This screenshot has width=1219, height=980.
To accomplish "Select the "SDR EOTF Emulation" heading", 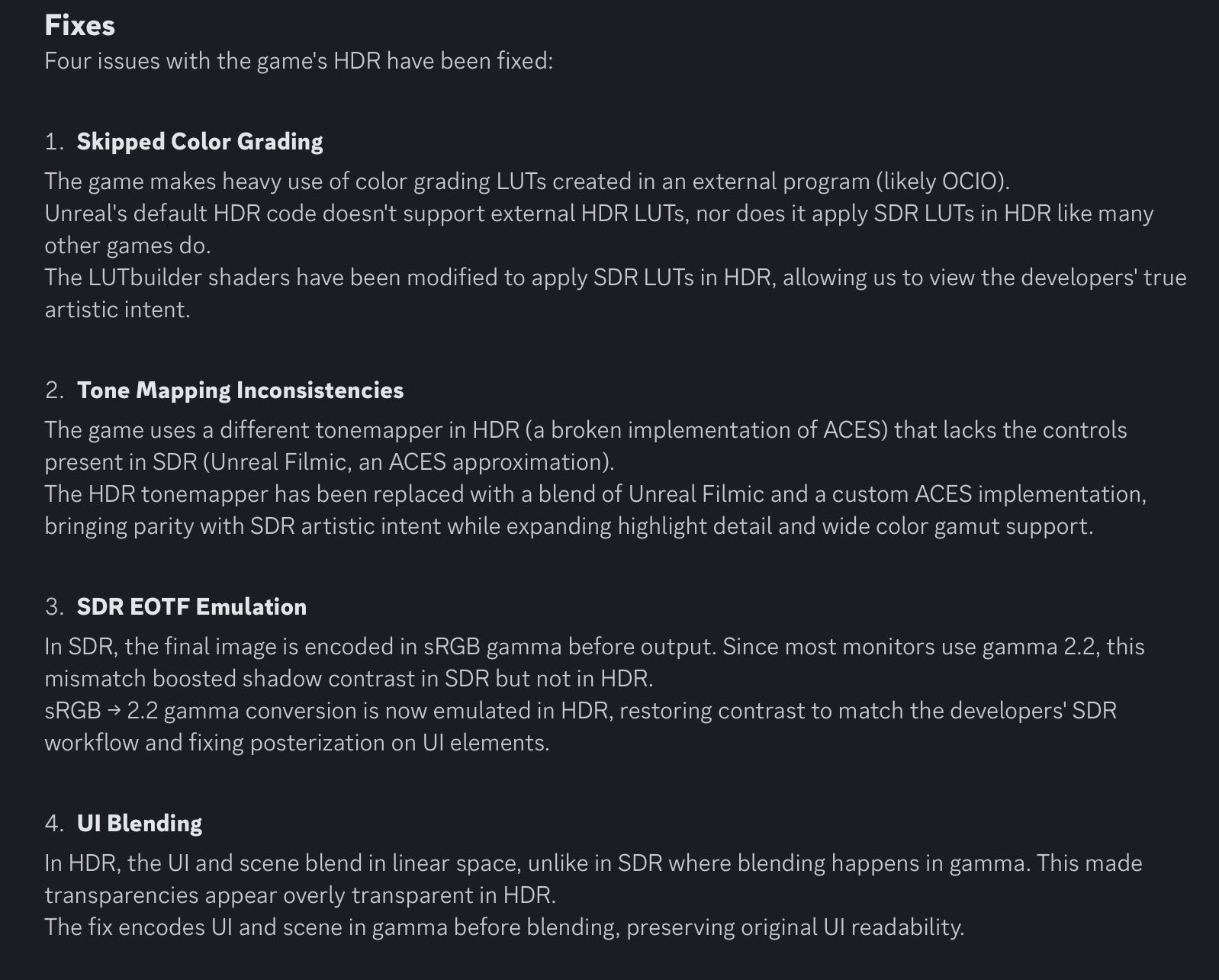I will click(191, 607).
